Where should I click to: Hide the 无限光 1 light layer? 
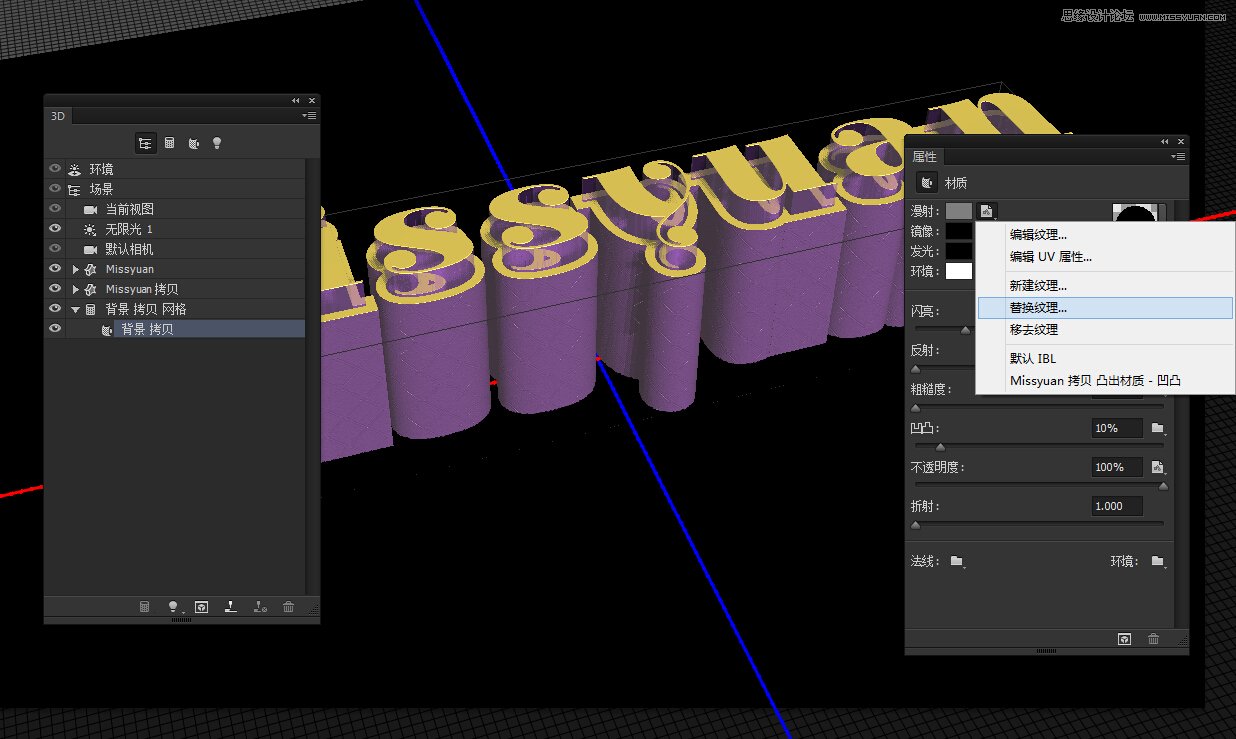(55, 228)
